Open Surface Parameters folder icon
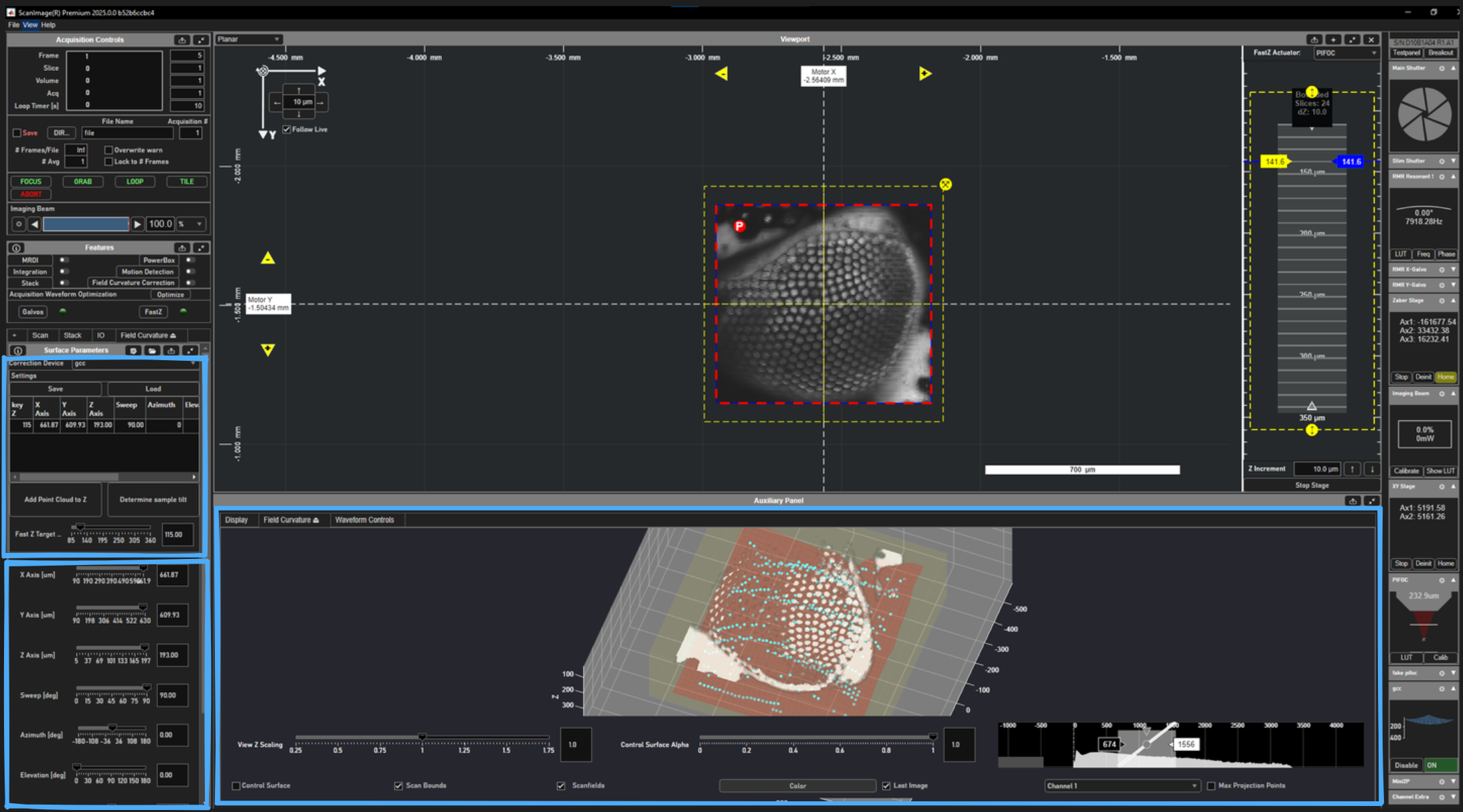 coord(152,351)
